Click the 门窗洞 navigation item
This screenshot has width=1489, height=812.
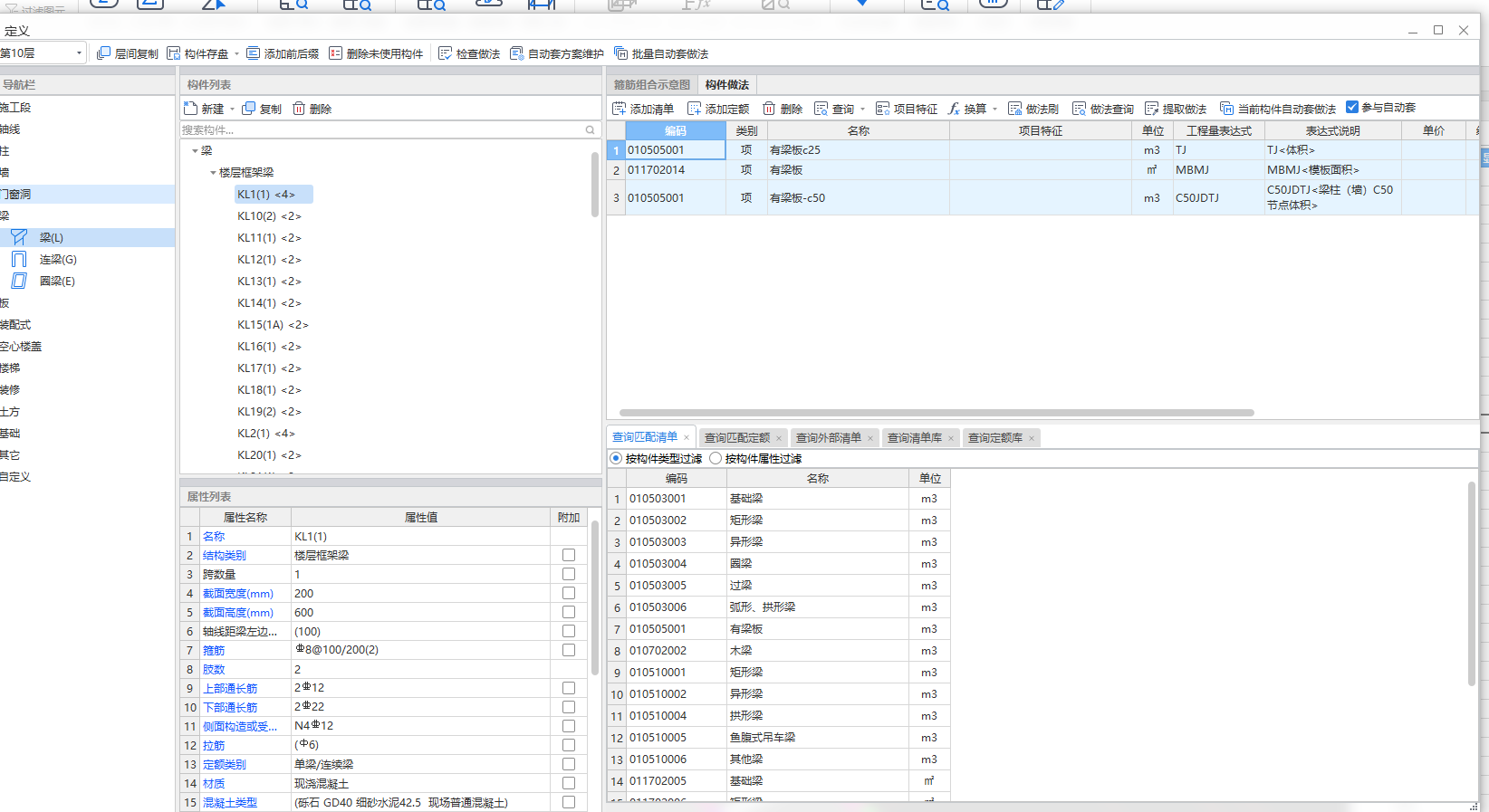pos(87,194)
